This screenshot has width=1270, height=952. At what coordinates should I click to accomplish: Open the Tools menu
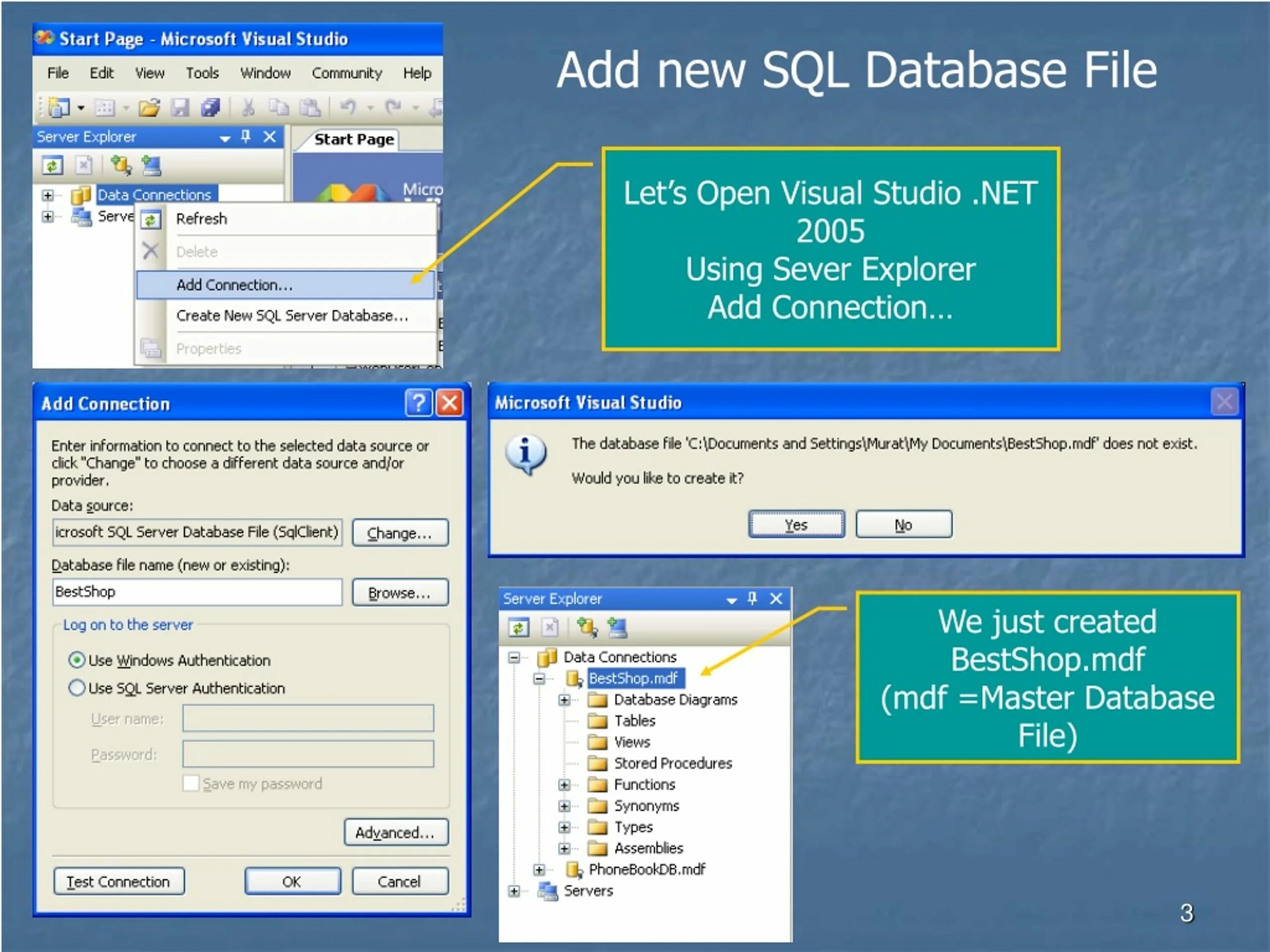(202, 73)
